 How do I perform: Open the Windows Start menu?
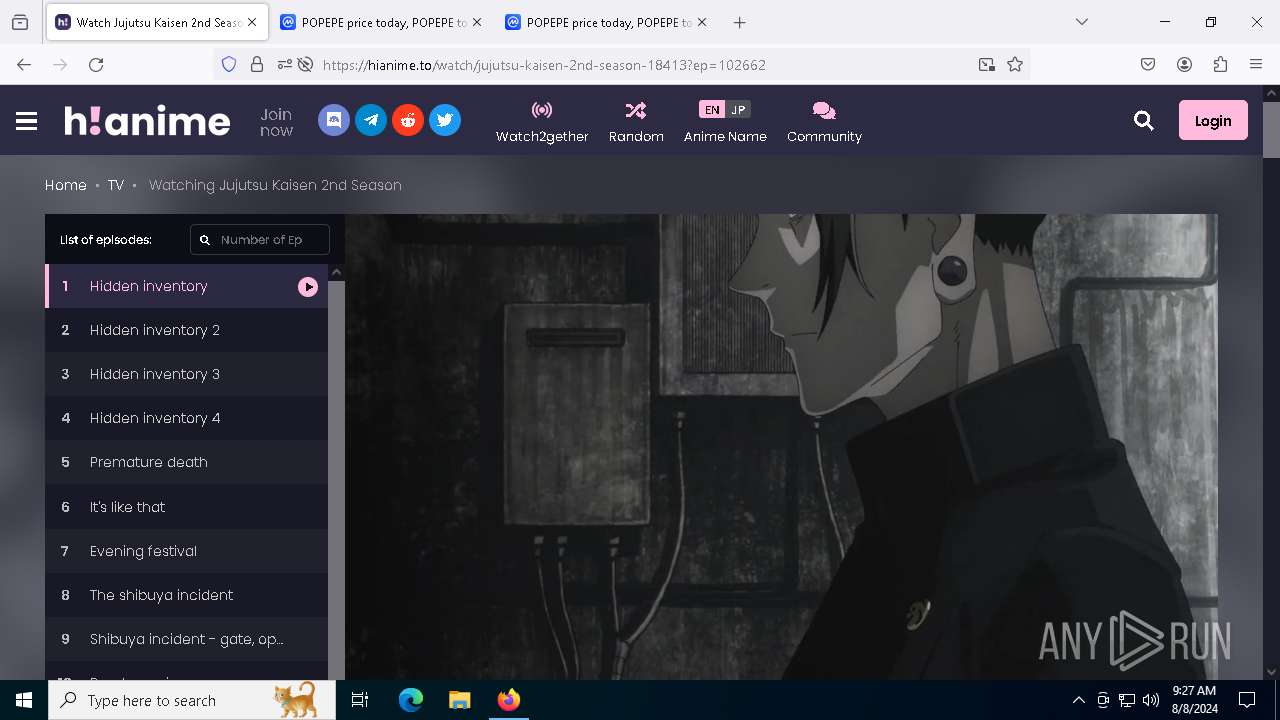(24, 700)
